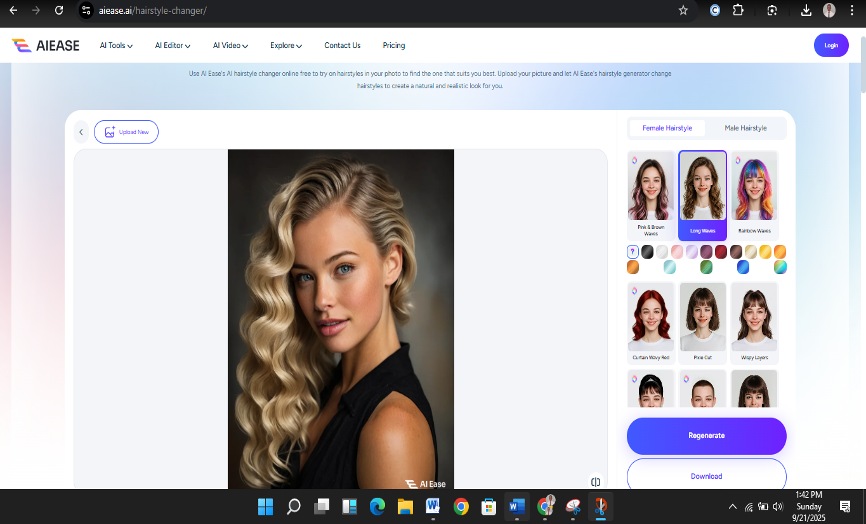Click the compare before/after icon under photo
Viewport: 866px width, 524px height.
click(595, 481)
